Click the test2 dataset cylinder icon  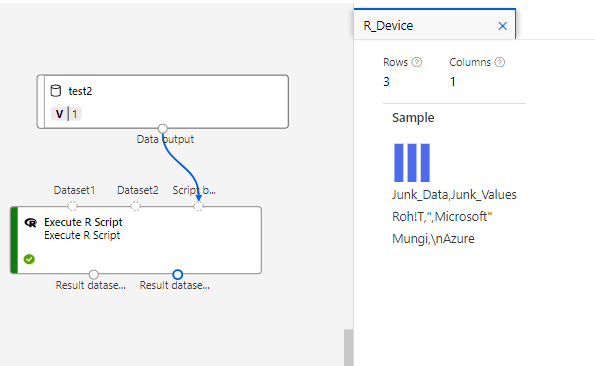point(56,91)
